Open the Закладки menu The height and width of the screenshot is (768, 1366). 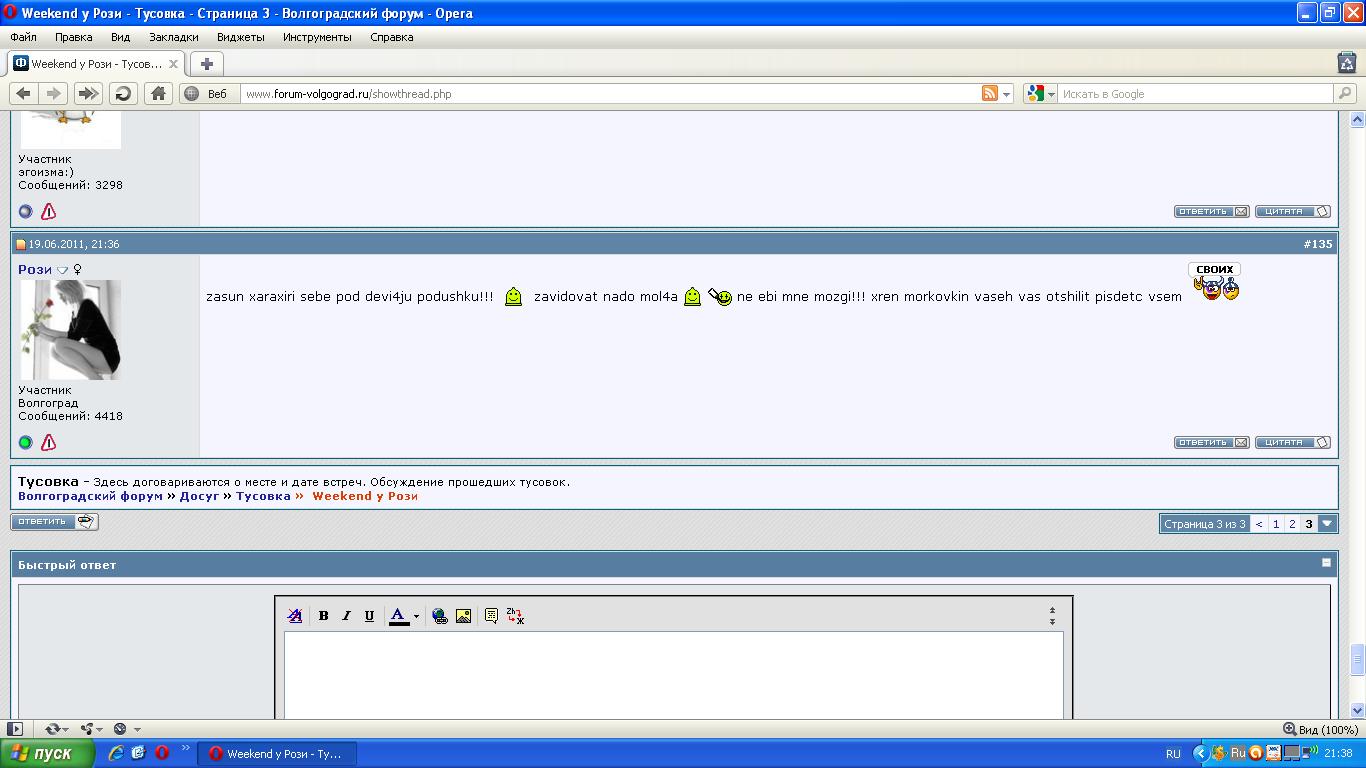tap(174, 37)
